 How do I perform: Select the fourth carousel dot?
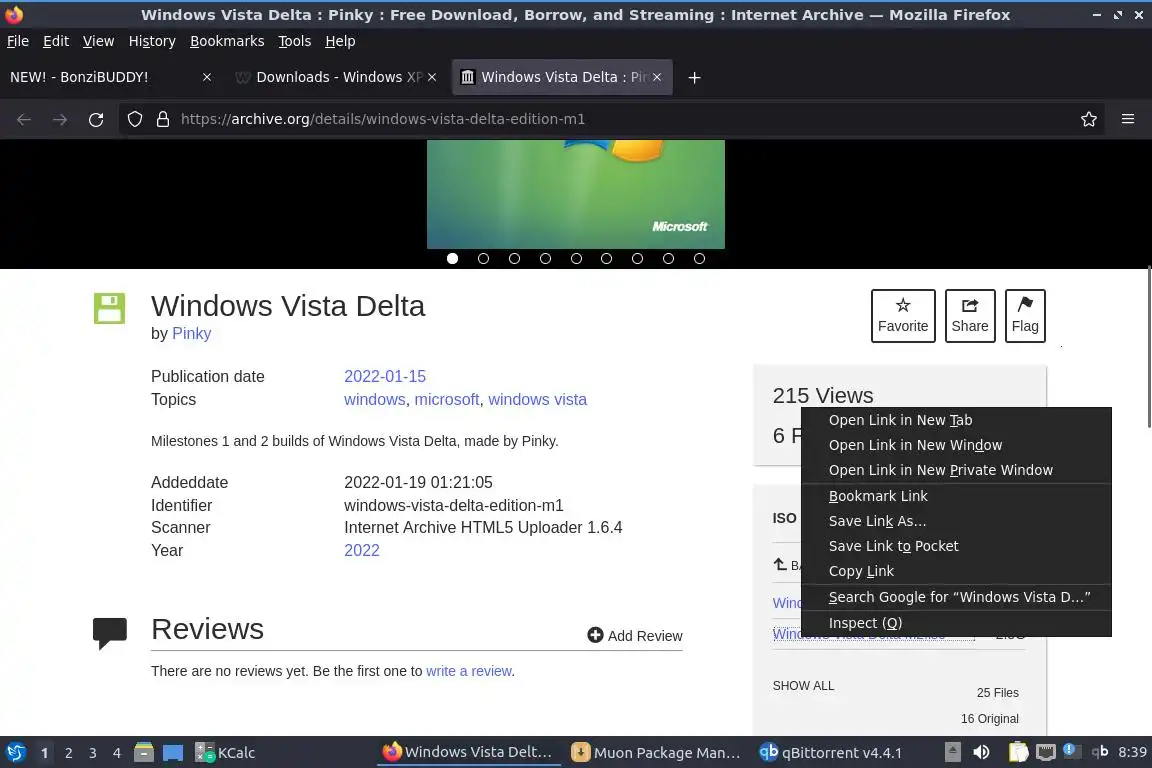coord(545,259)
